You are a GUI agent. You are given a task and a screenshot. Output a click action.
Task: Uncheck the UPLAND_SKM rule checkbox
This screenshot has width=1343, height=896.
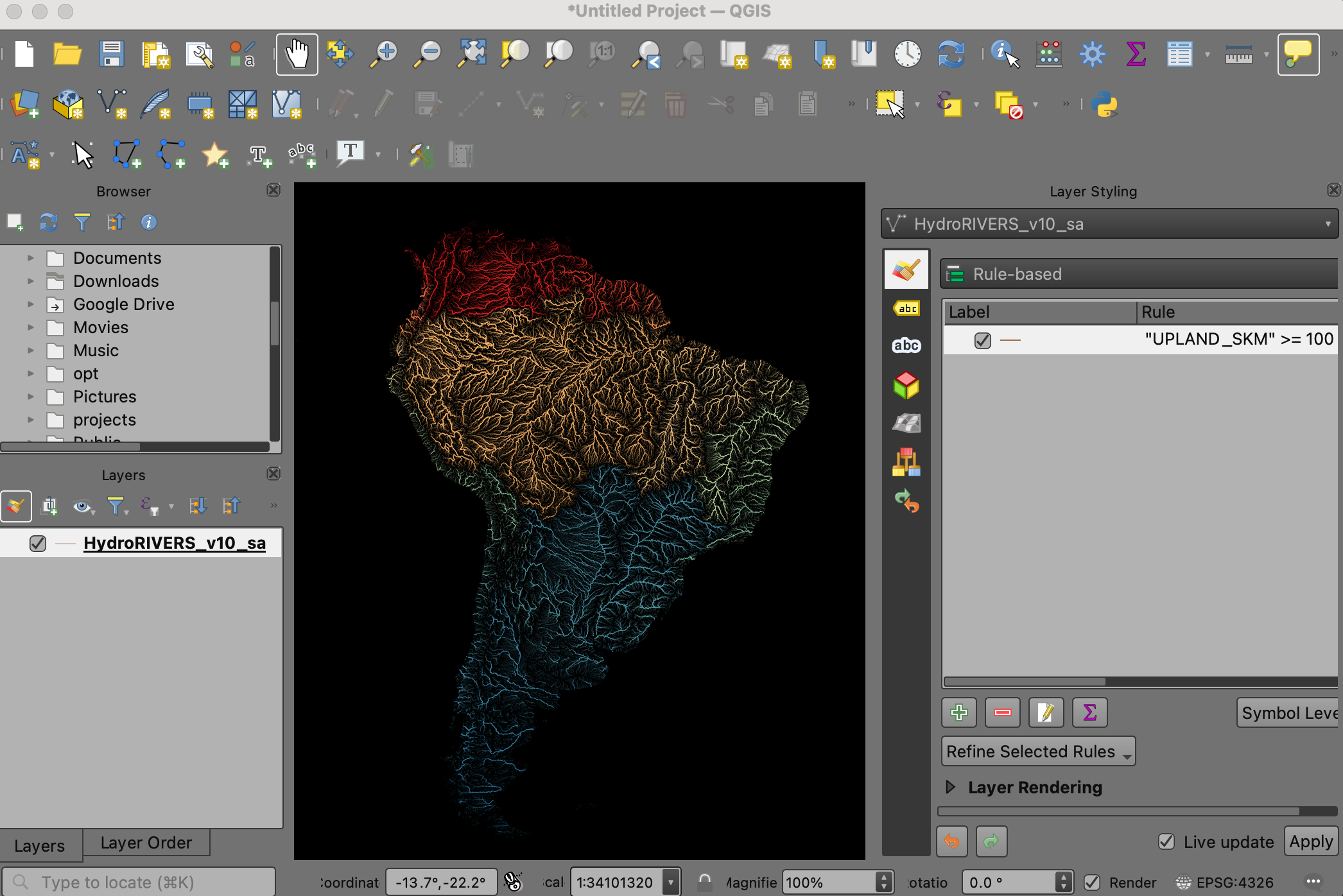[x=982, y=340]
